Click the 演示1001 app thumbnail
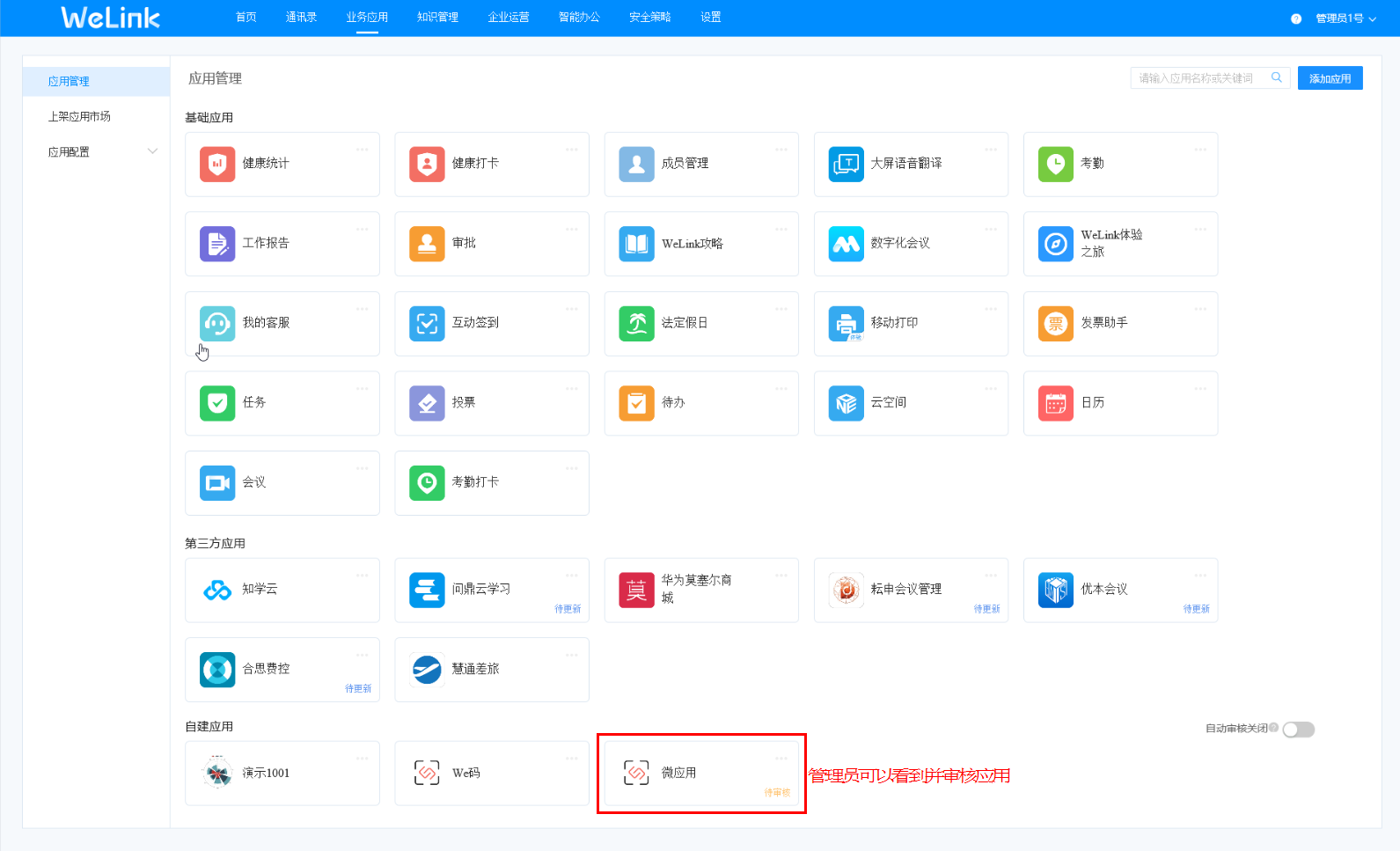Image resolution: width=1400 pixels, height=851 pixels. 217,773
